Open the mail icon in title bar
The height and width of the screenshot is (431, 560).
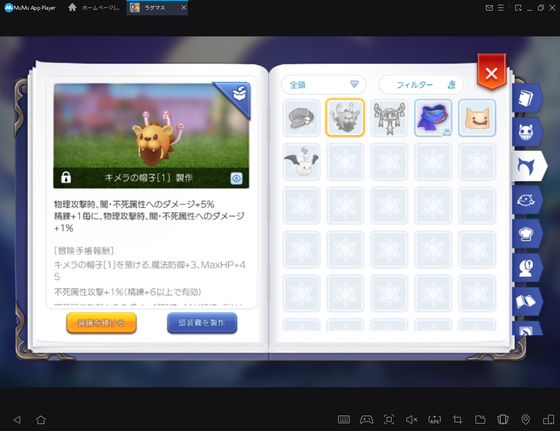489,8
